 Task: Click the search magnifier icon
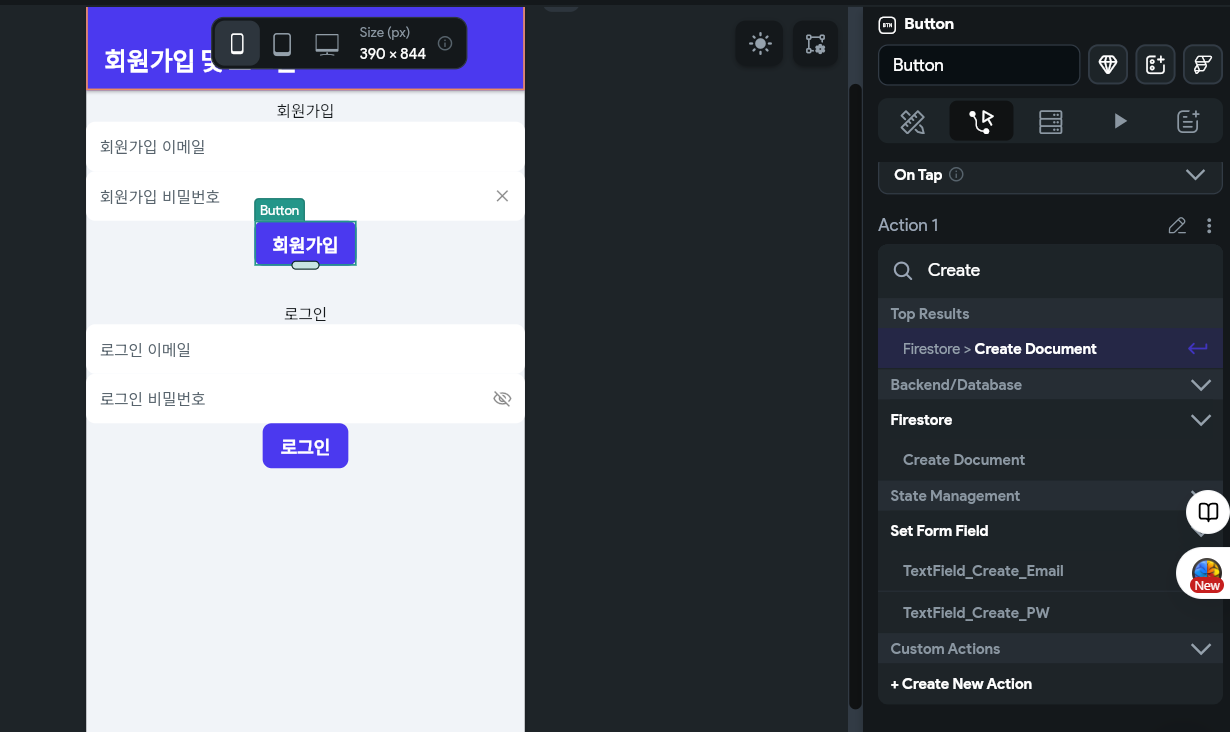(x=902, y=271)
